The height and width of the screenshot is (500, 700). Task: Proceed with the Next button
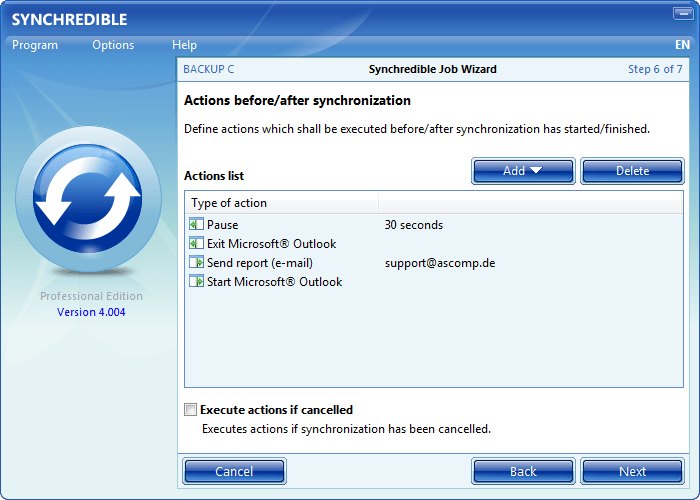click(632, 471)
